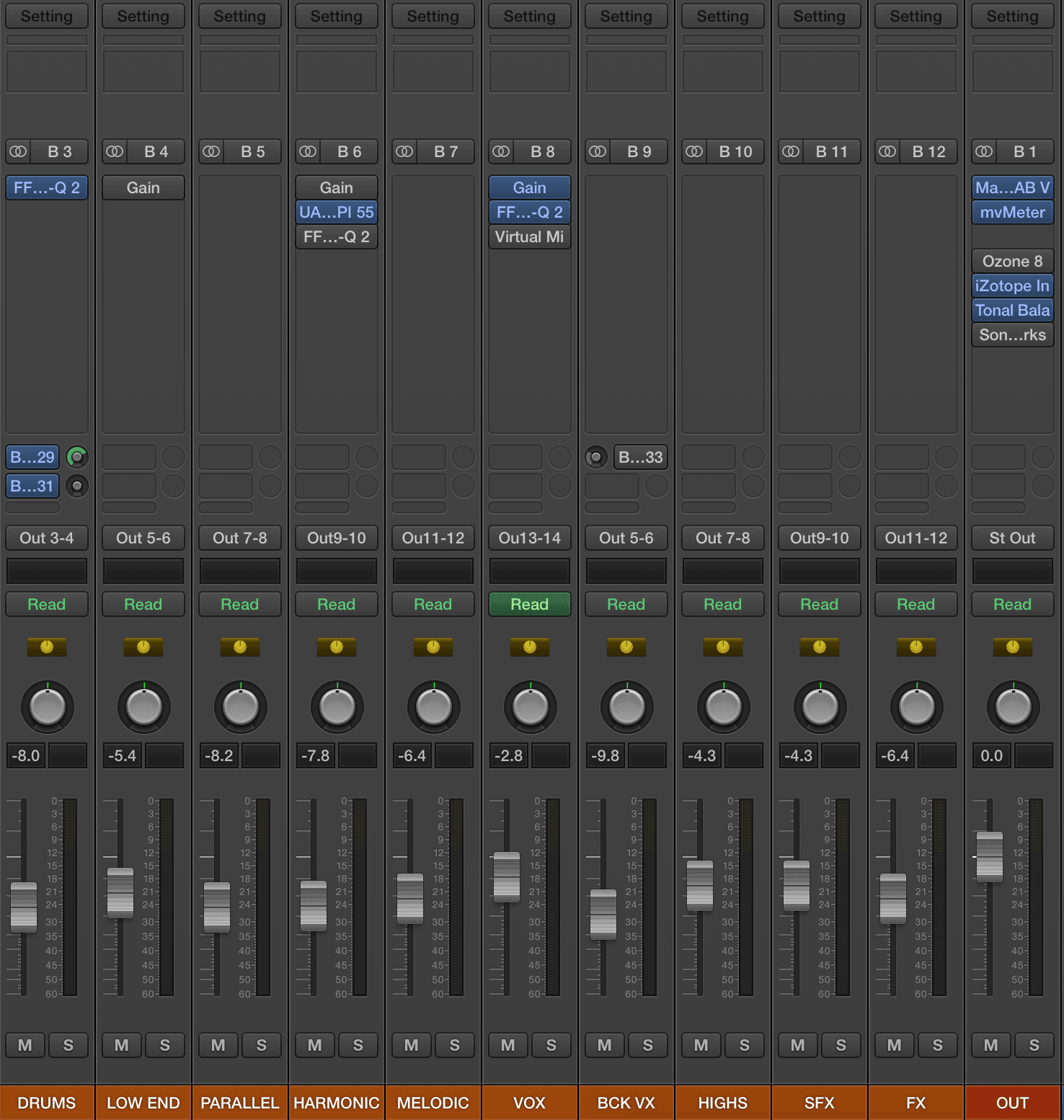1064x1120 pixels.
Task: Click the pan knob on LOW END channel
Action: pos(144,707)
